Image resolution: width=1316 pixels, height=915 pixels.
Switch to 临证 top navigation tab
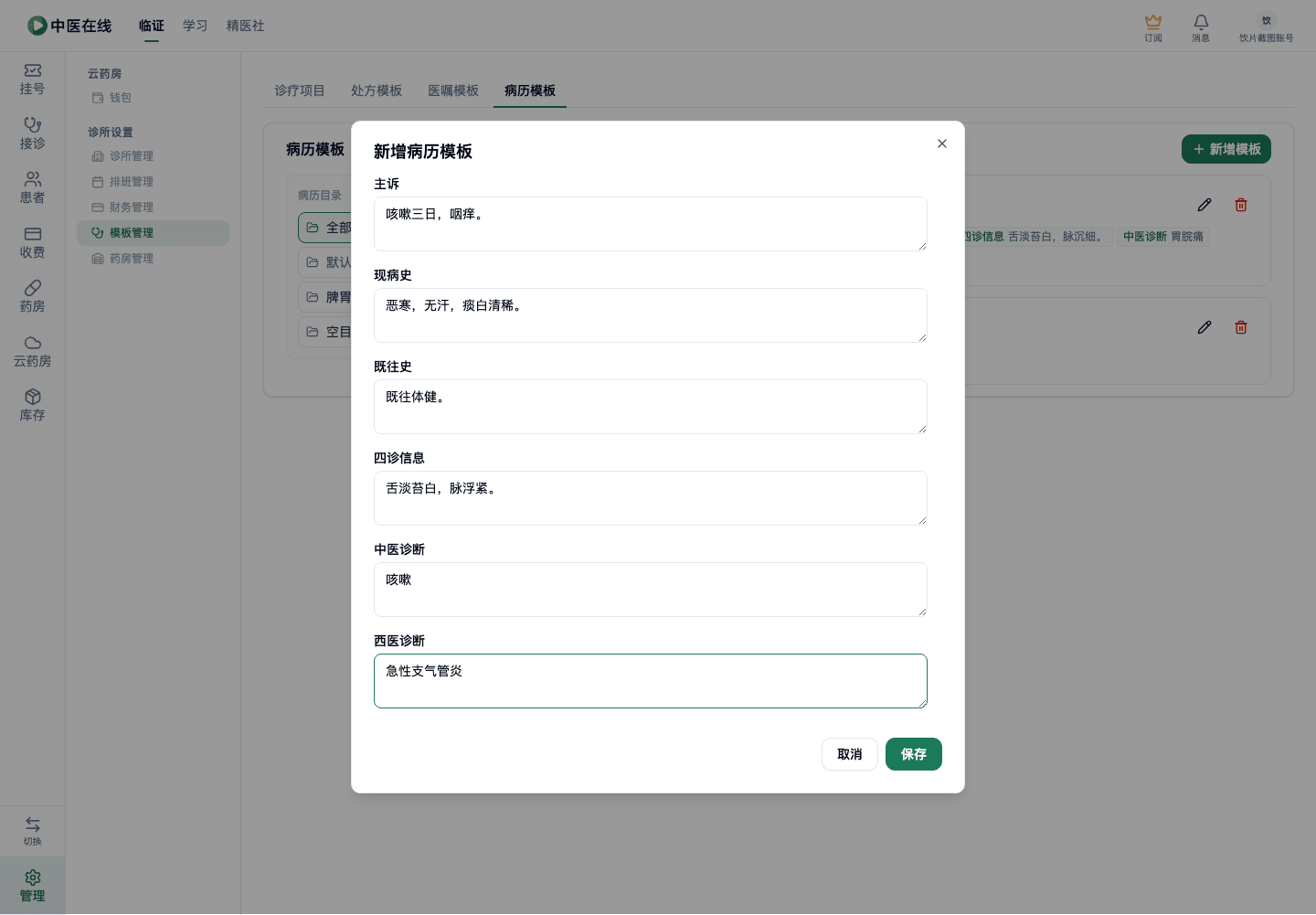pos(152,26)
